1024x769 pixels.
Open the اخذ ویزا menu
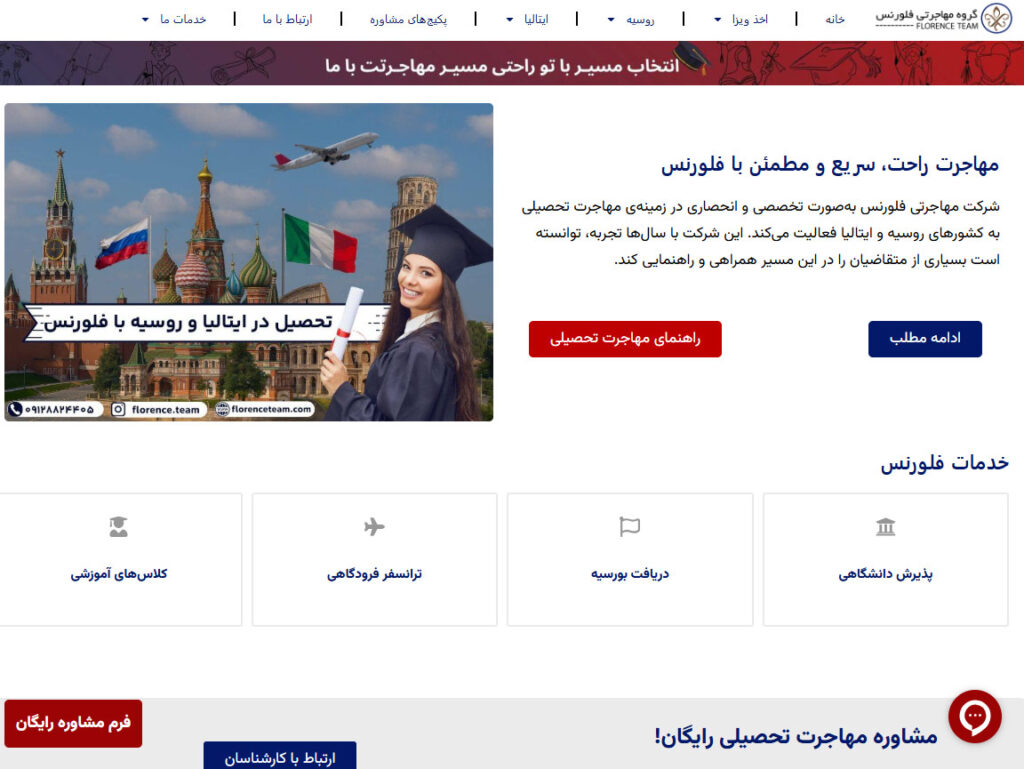[x=750, y=20]
